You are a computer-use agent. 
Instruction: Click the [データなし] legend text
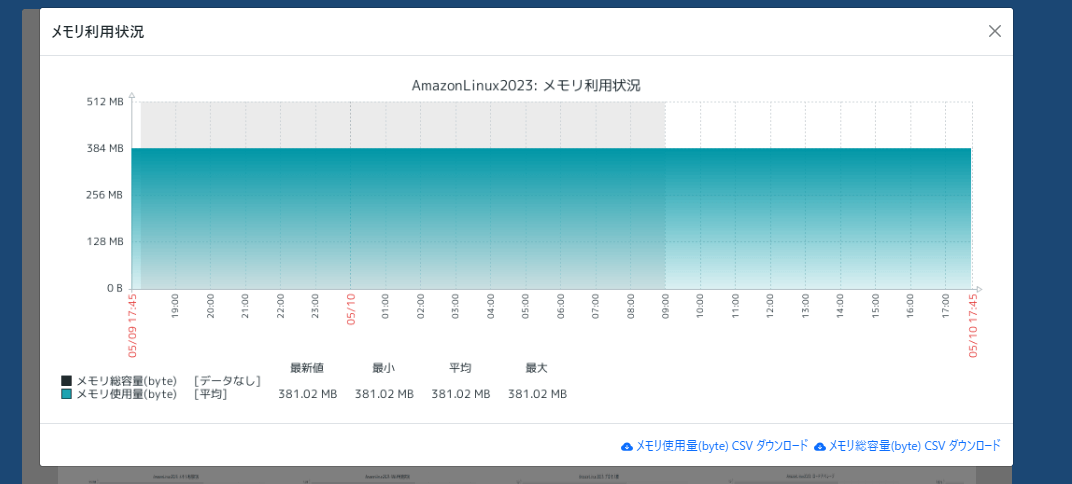pyautogui.click(x=227, y=381)
